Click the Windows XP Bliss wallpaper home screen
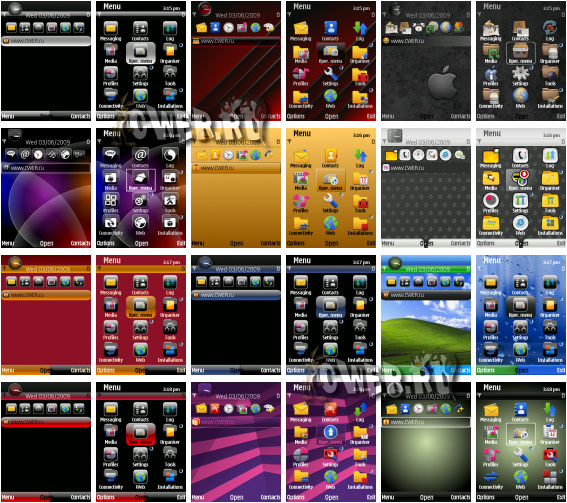Viewport: 567px width, 503px height. (426, 315)
